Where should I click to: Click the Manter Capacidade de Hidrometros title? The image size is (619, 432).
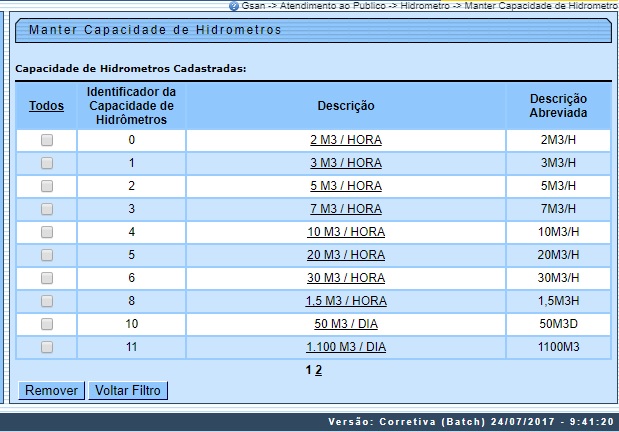155,30
